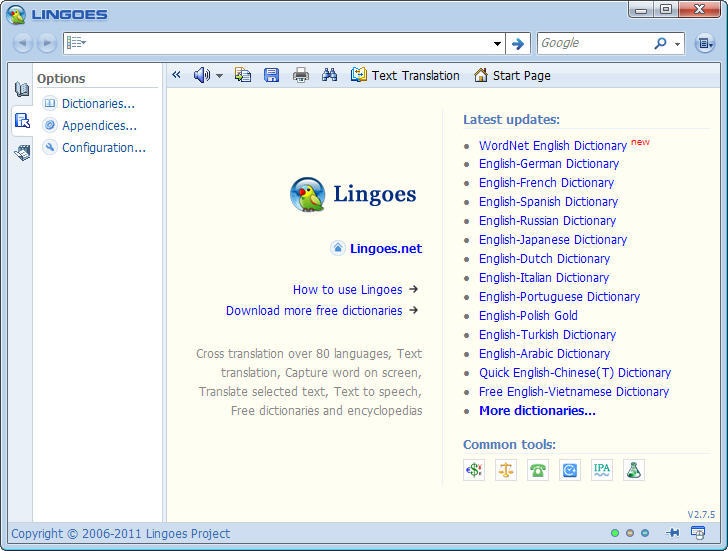Open the blue time zone tool icon
Image resolution: width=728 pixels, height=551 pixels.
click(x=570, y=470)
